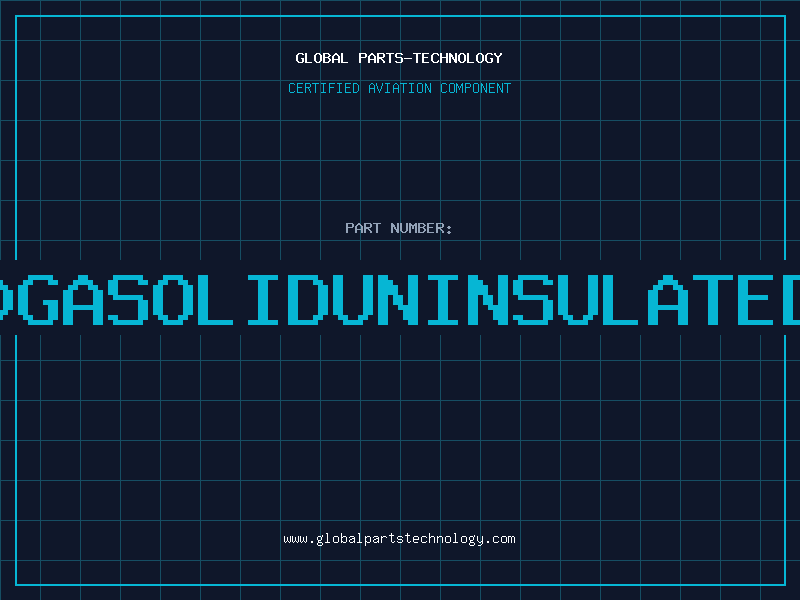Click the PART NUMBER: label
Image resolution: width=800 pixels, height=600 pixels.
point(399,228)
